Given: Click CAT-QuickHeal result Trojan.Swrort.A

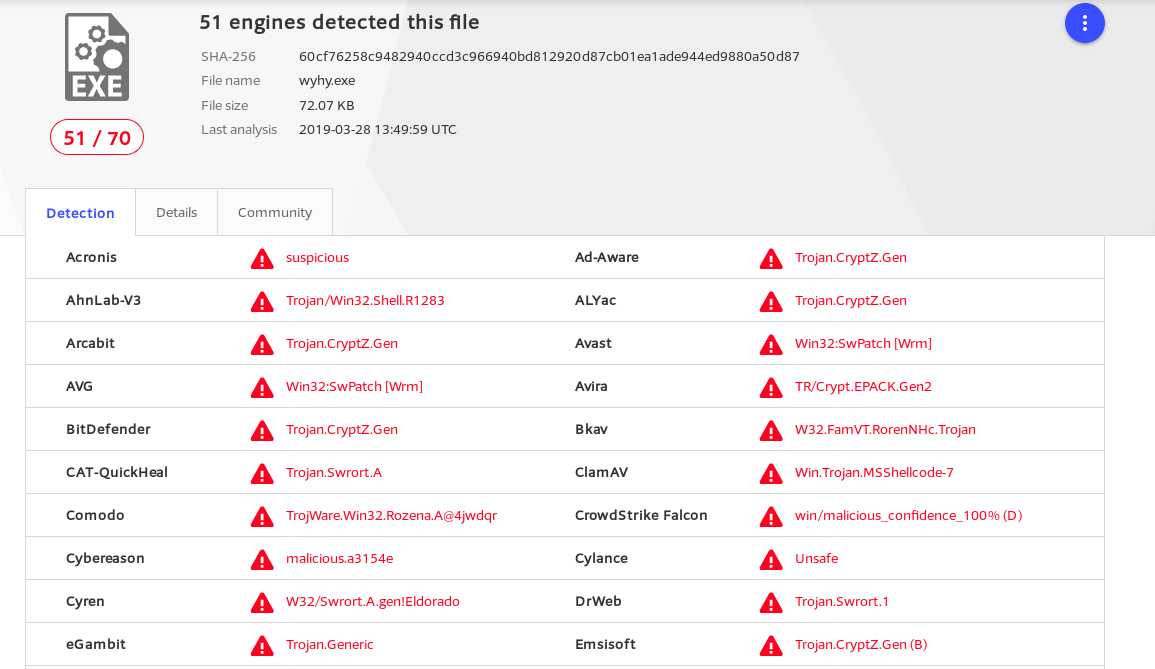Looking at the screenshot, I should [334, 472].
